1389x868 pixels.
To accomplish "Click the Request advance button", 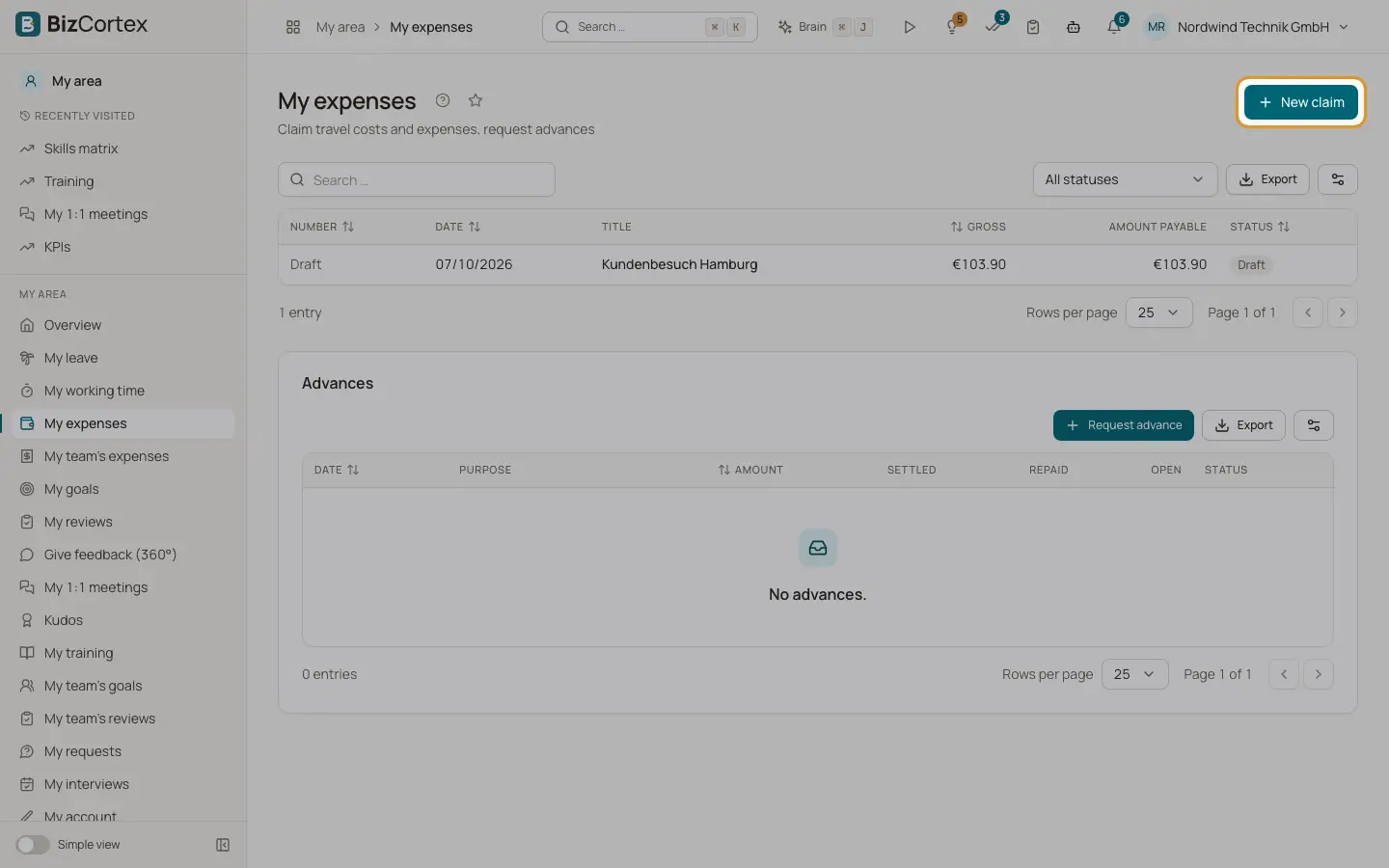I will pyautogui.click(x=1124, y=425).
